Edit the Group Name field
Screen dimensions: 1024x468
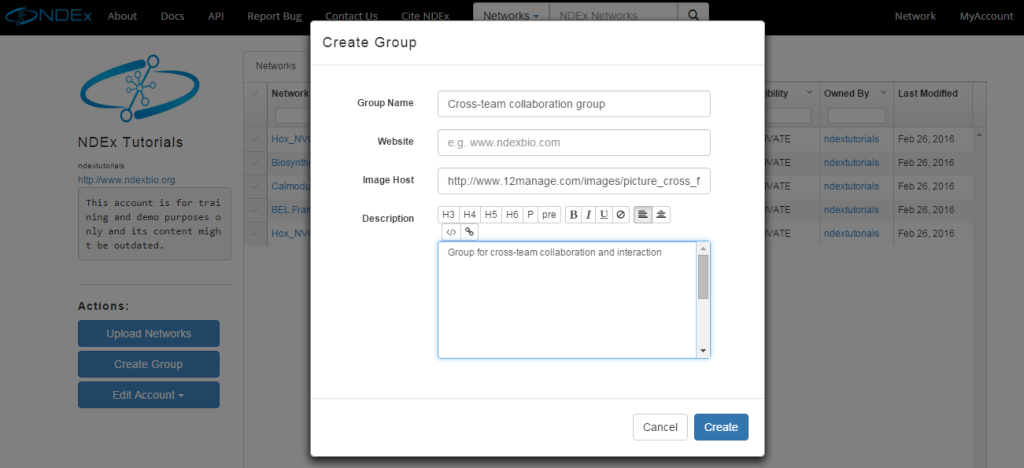point(573,104)
